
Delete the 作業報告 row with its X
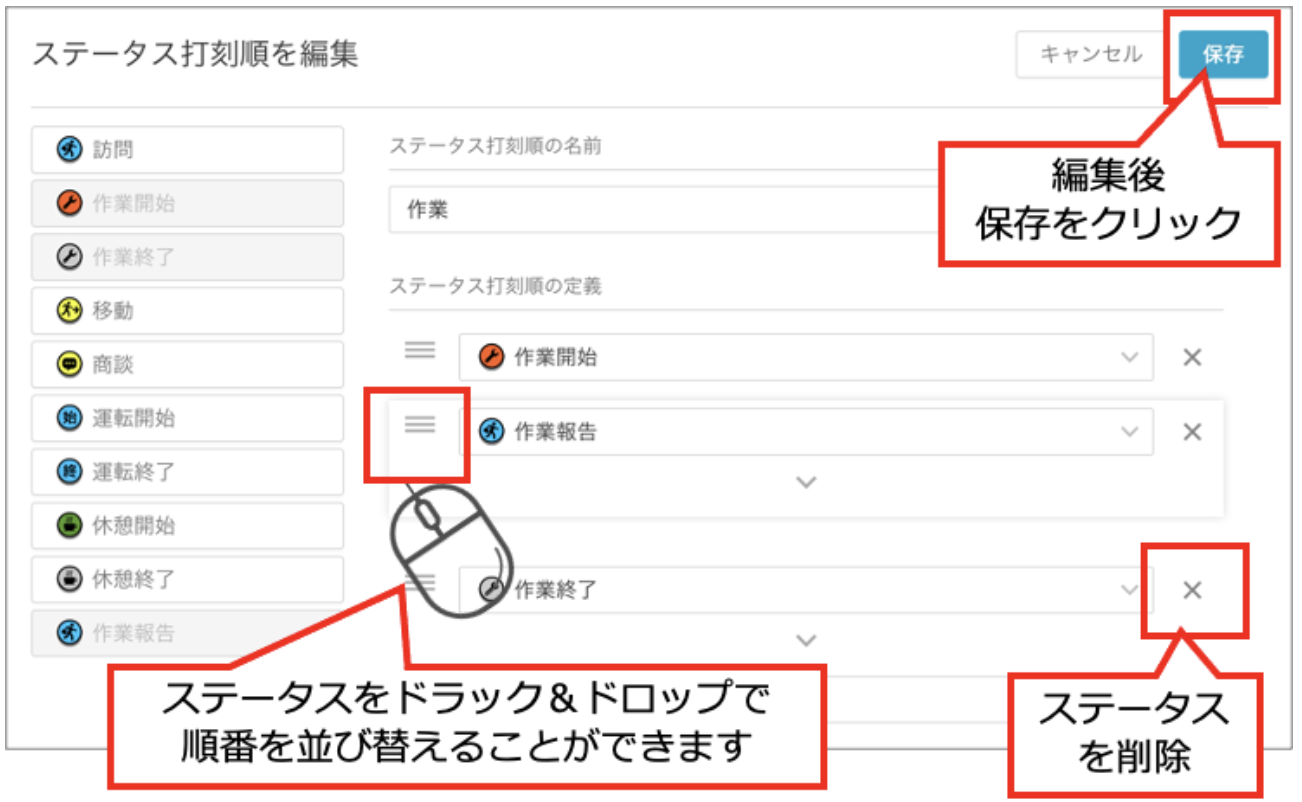click(1192, 432)
